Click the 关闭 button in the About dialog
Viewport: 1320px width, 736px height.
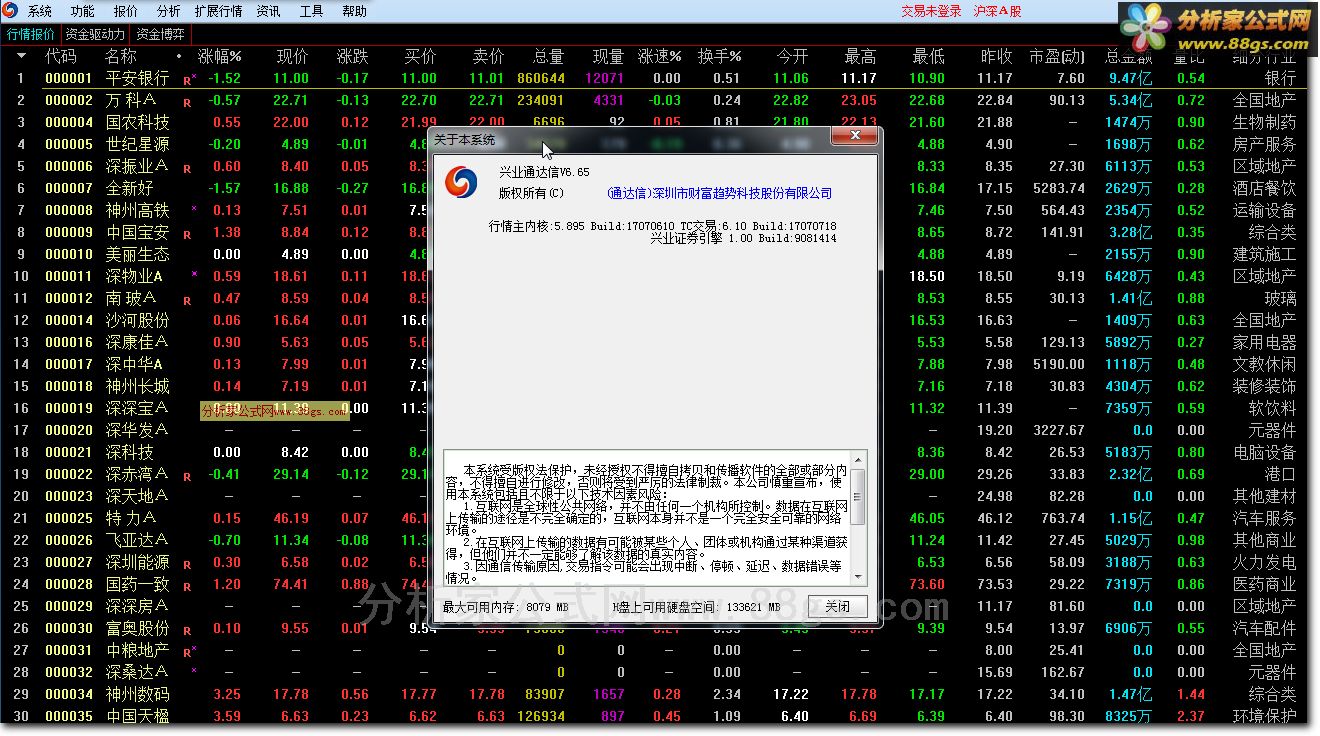837,606
